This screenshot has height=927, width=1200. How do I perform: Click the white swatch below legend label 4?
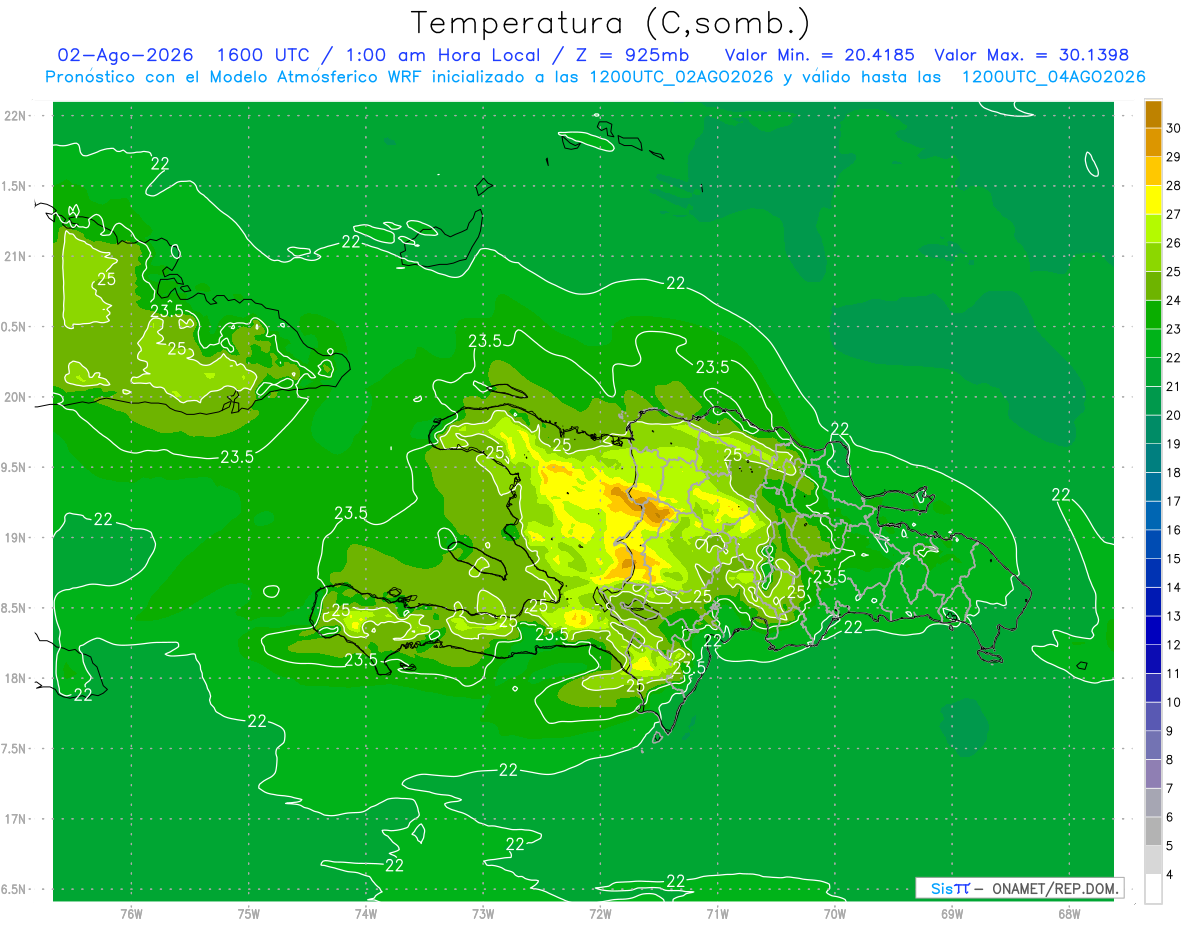pos(1153,889)
